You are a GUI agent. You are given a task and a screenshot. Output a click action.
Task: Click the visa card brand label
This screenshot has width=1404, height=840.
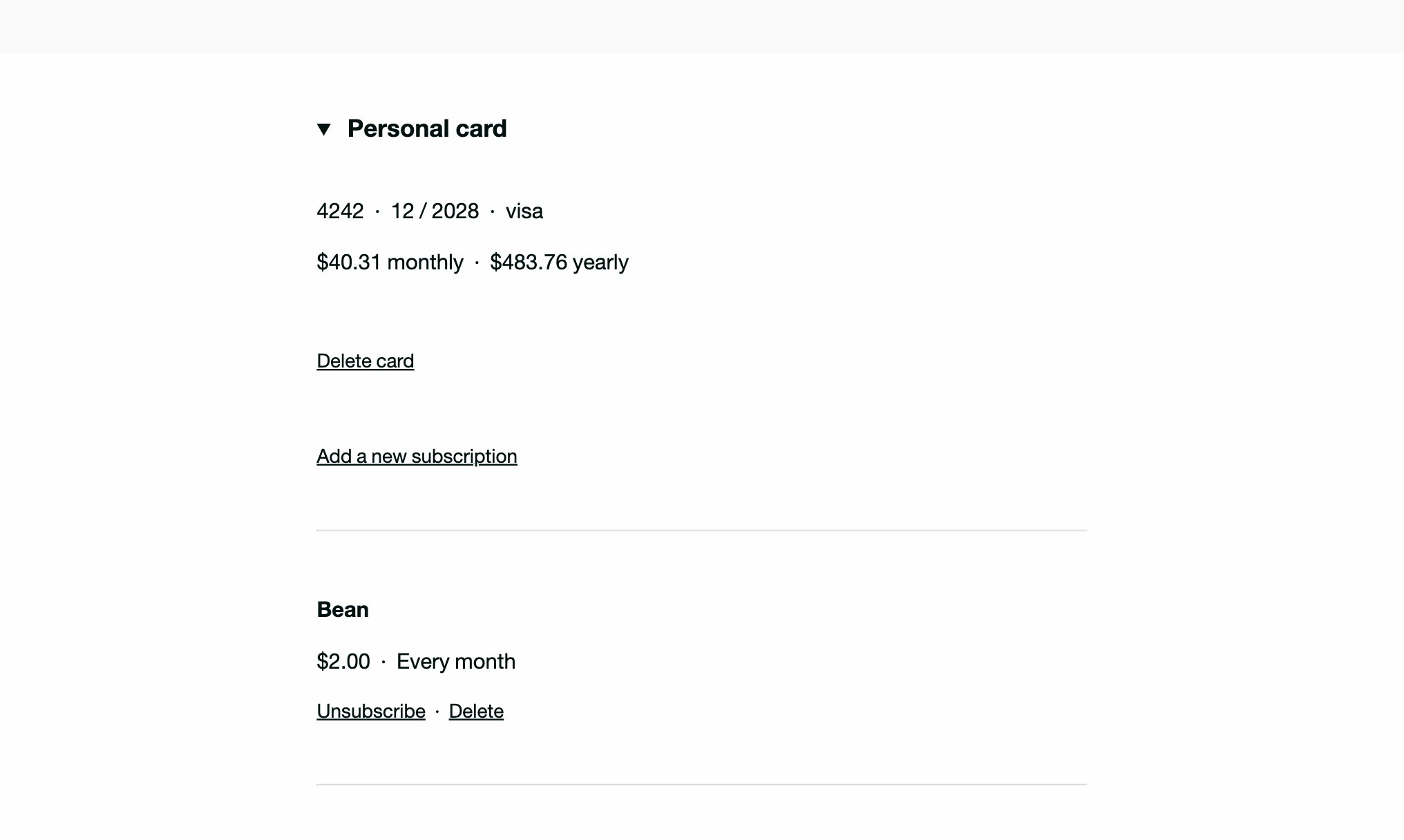pos(524,211)
